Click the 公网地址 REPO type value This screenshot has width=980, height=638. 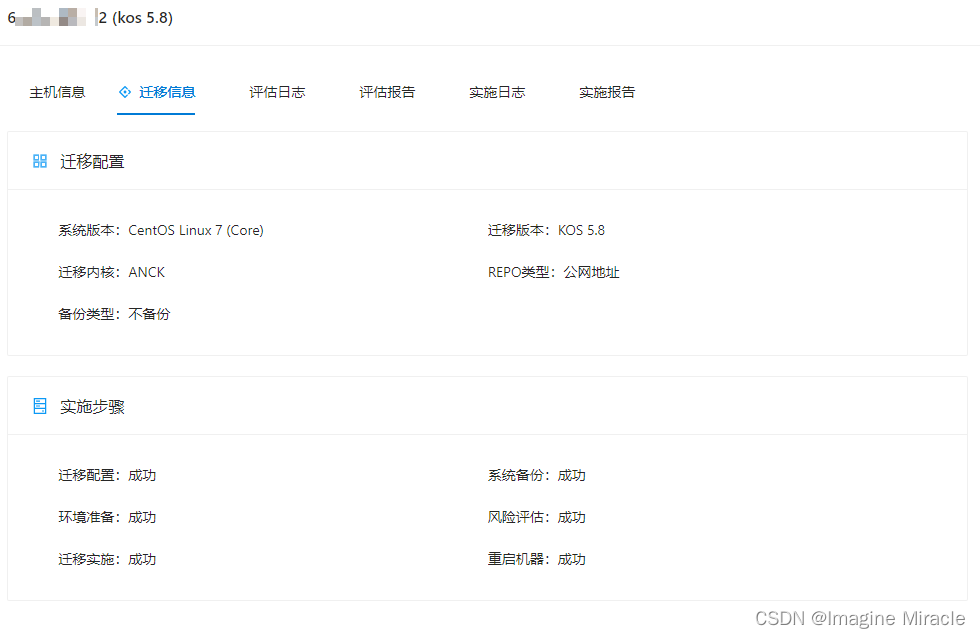[591, 272]
